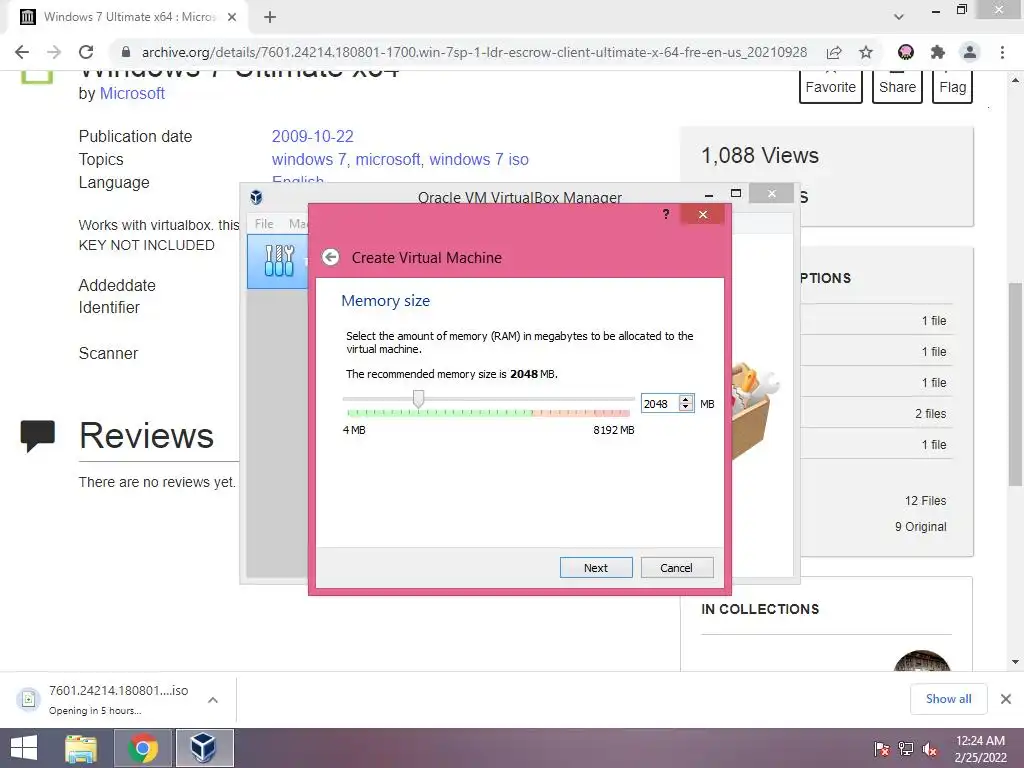Open the 2009-10-22 publication date link
1024x768 pixels.
pos(313,136)
